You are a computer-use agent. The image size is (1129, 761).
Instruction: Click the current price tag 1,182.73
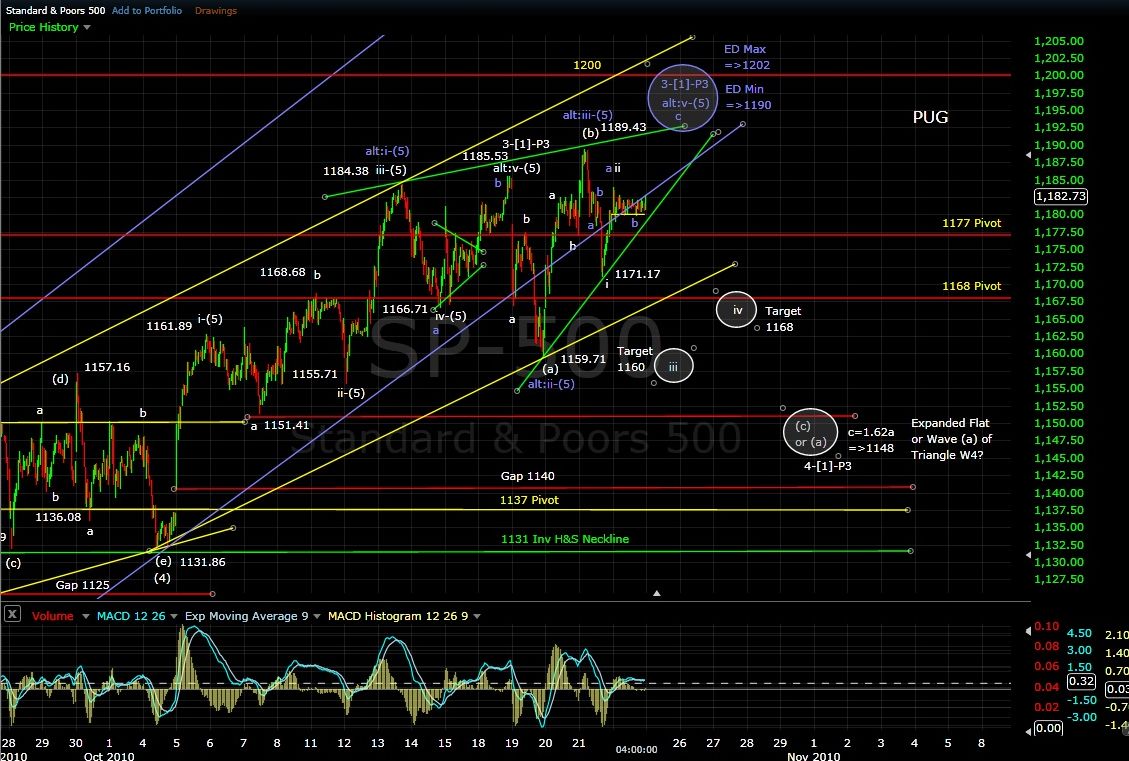point(1061,197)
